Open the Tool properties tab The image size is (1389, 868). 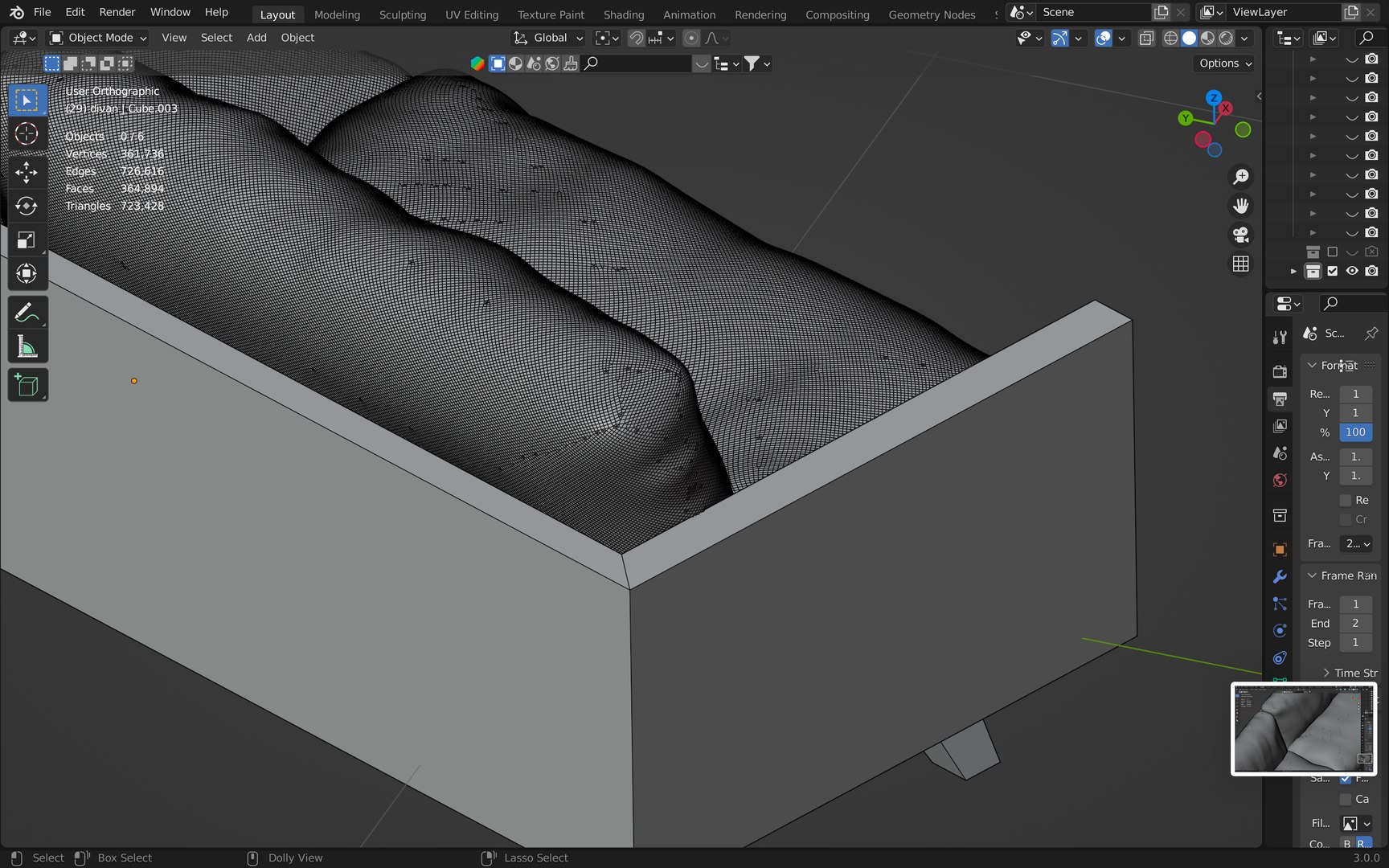pyautogui.click(x=1280, y=338)
